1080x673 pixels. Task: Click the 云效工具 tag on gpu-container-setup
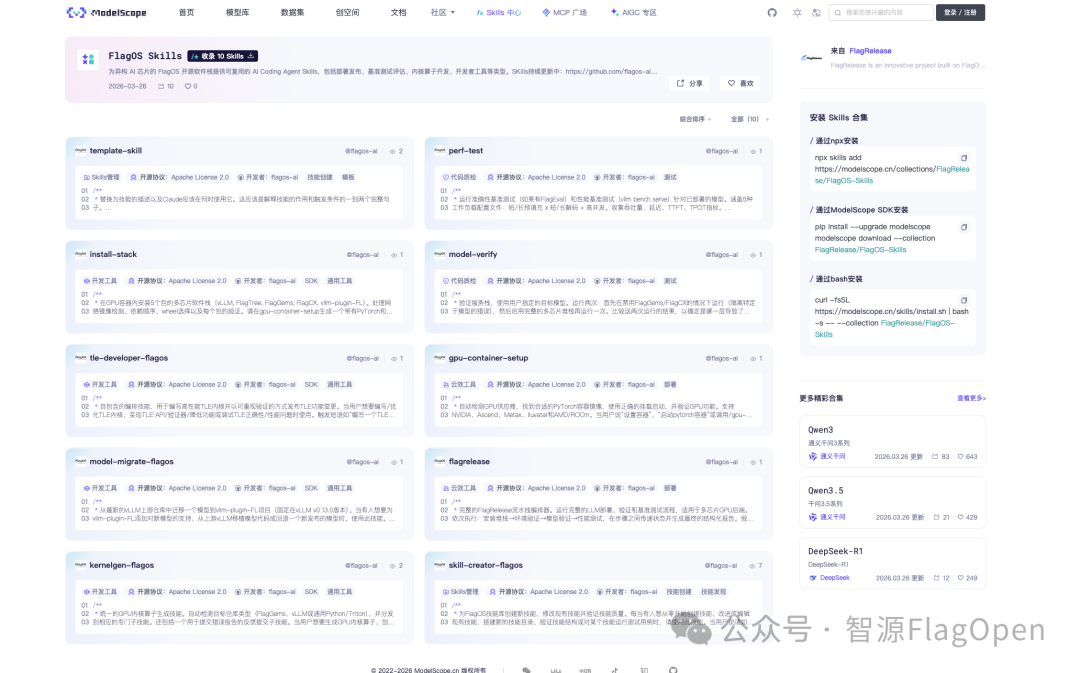pos(459,384)
